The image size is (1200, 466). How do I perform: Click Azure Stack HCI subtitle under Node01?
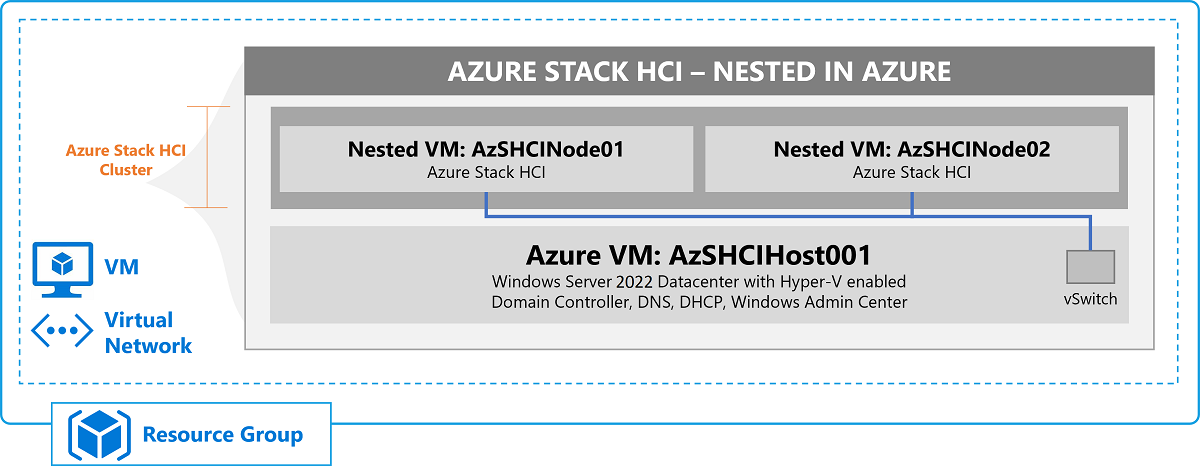point(486,173)
